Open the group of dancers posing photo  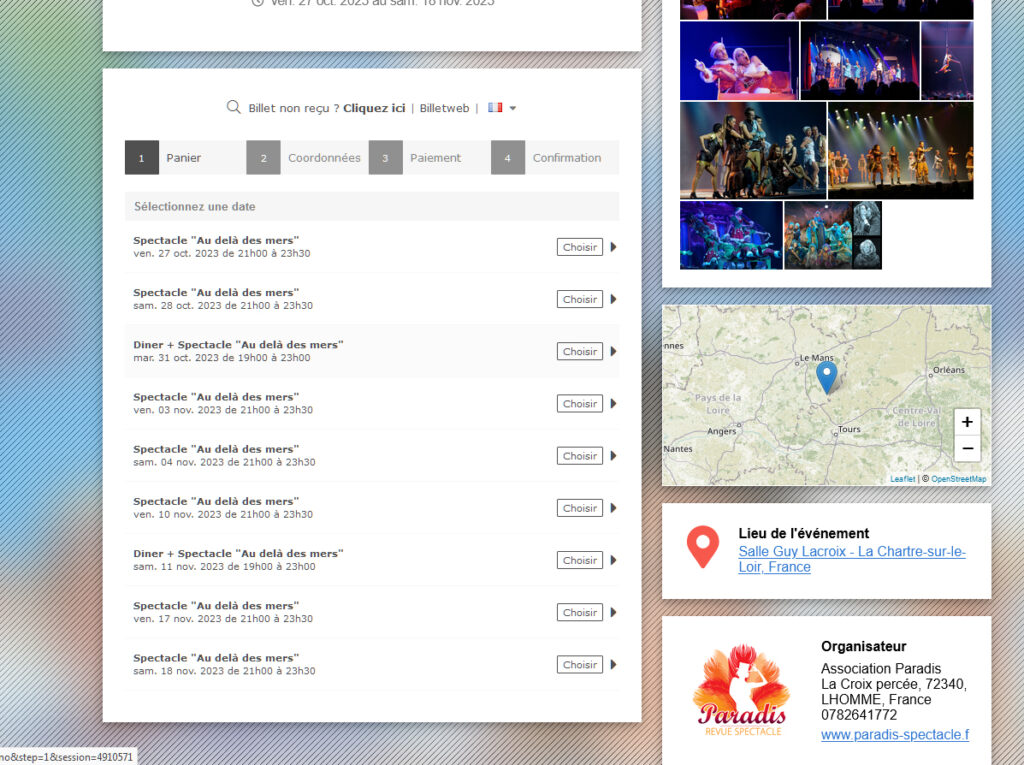tap(753, 150)
